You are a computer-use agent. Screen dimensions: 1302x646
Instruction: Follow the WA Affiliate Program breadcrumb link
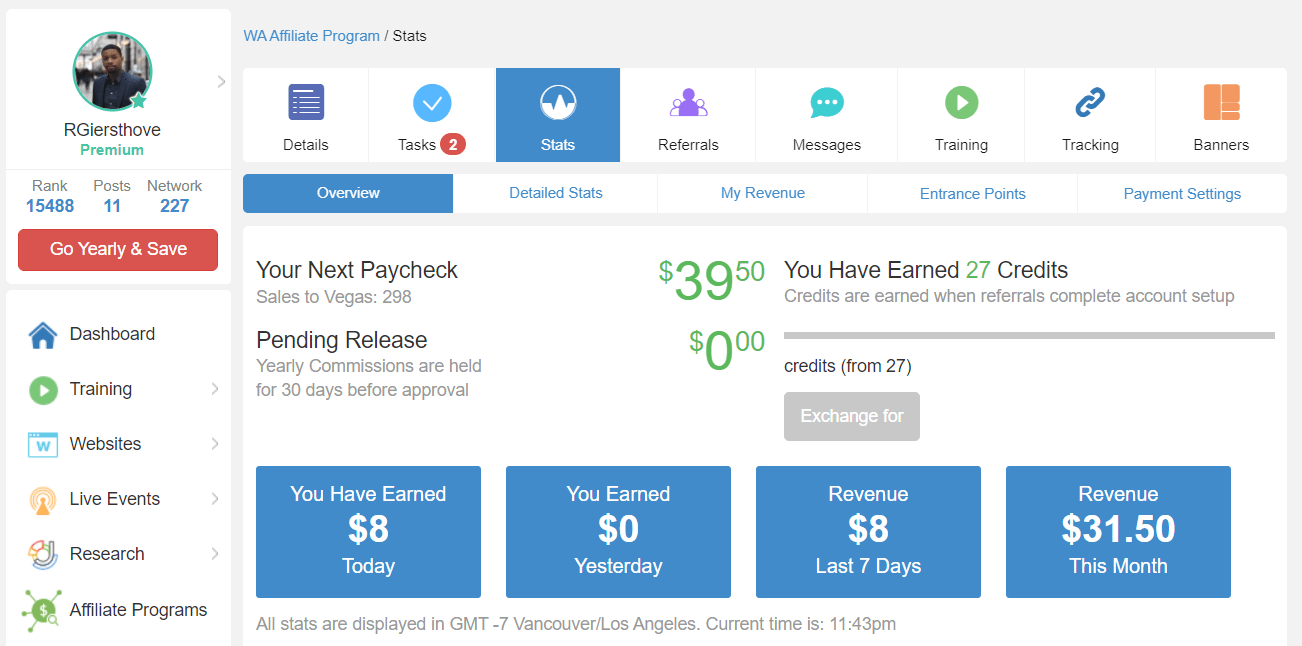pyautogui.click(x=312, y=36)
